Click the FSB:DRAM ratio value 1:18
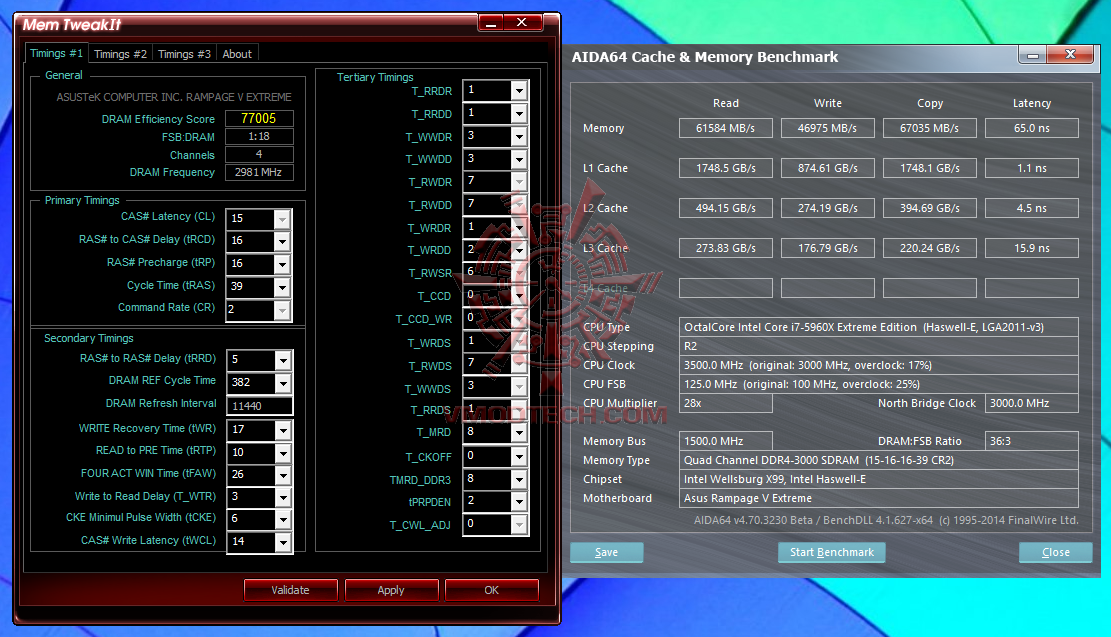This screenshot has width=1111, height=637. [259, 136]
